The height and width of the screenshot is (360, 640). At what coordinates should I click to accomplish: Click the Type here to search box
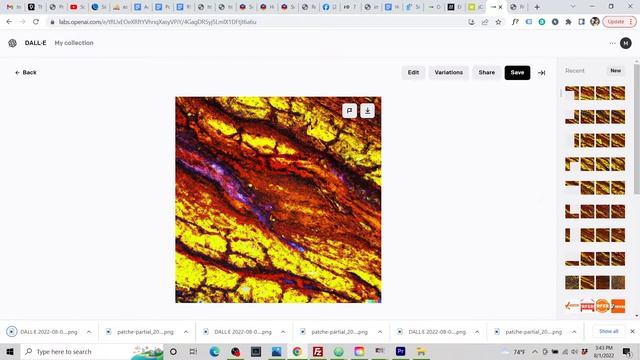[92, 351]
